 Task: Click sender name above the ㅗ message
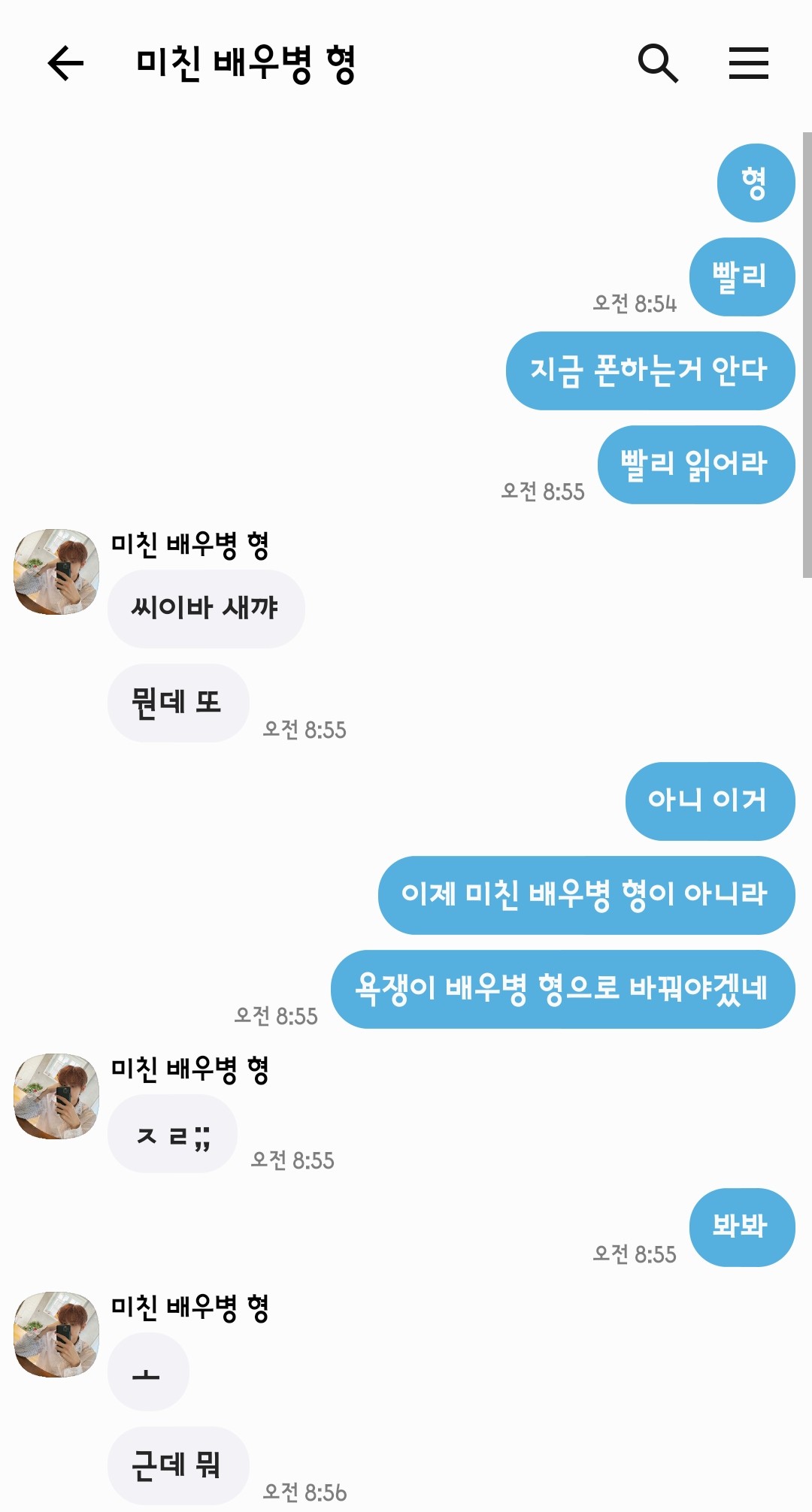click(x=190, y=1308)
